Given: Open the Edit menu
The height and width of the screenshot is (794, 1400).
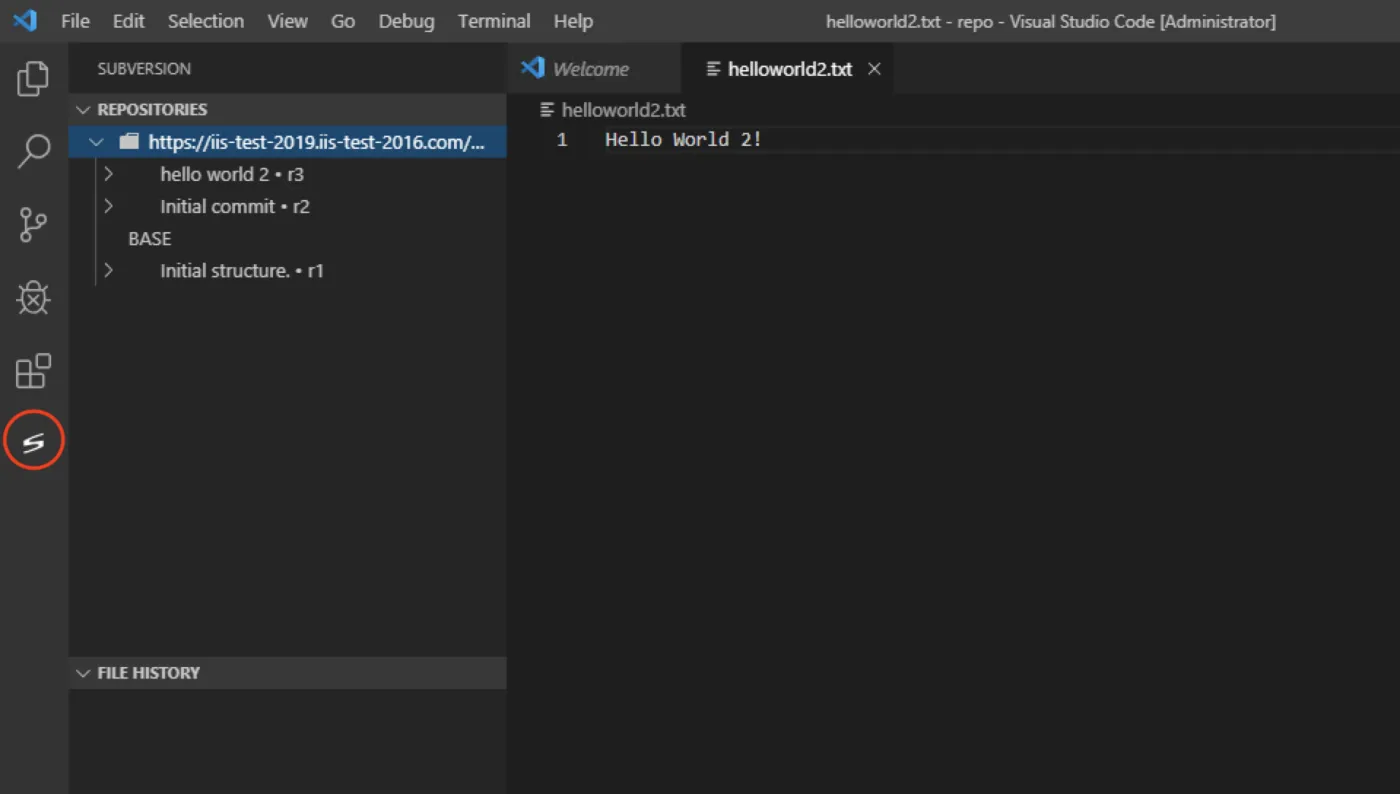Looking at the screenshot, I should 128,21.
